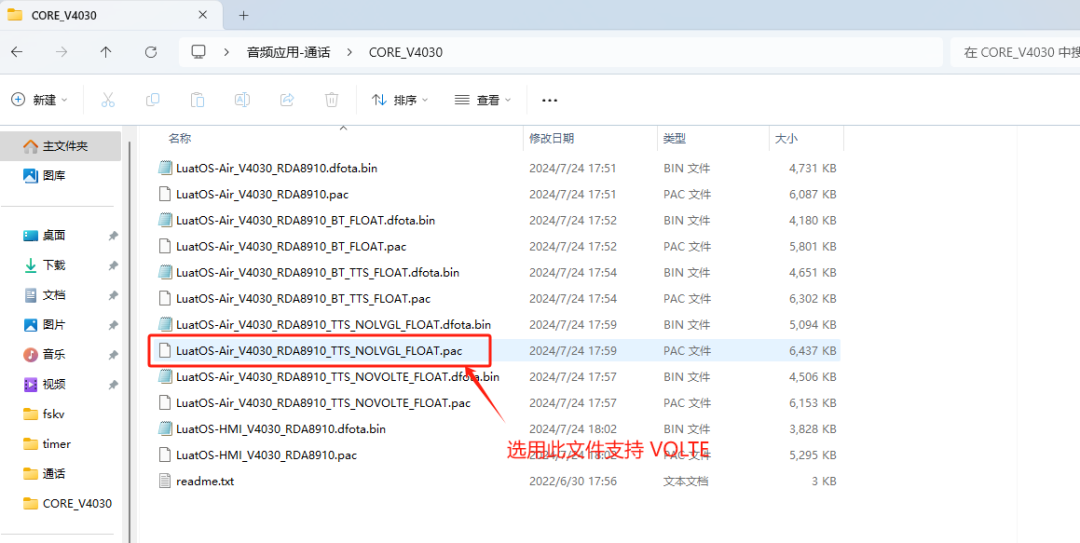Close the CORE_V4030 tab

[x=202, y=14]
